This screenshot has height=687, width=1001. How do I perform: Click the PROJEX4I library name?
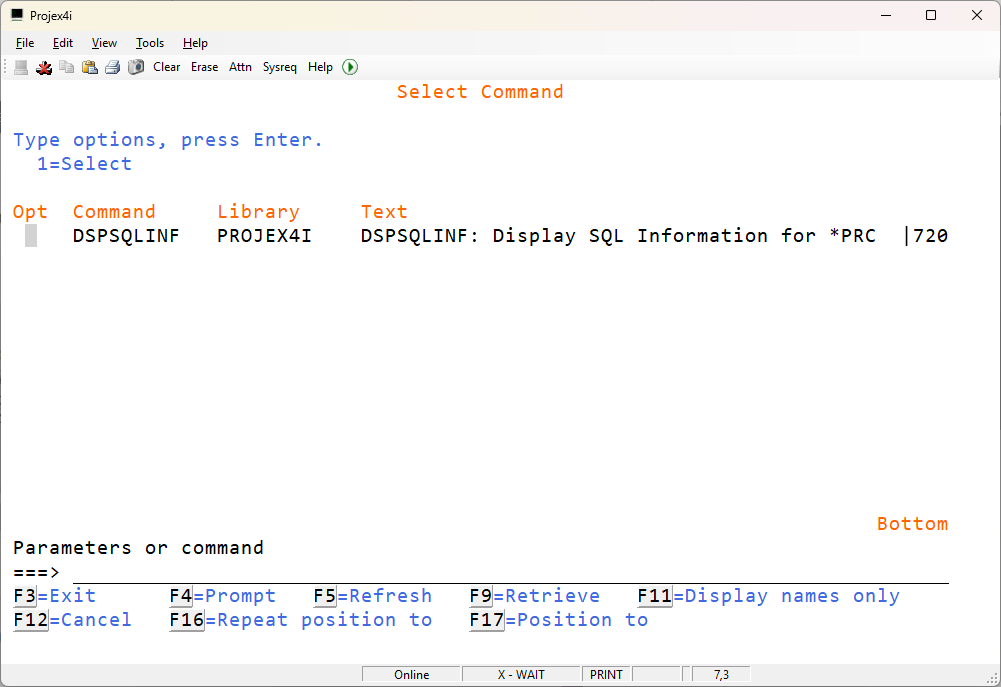(264, 236)
